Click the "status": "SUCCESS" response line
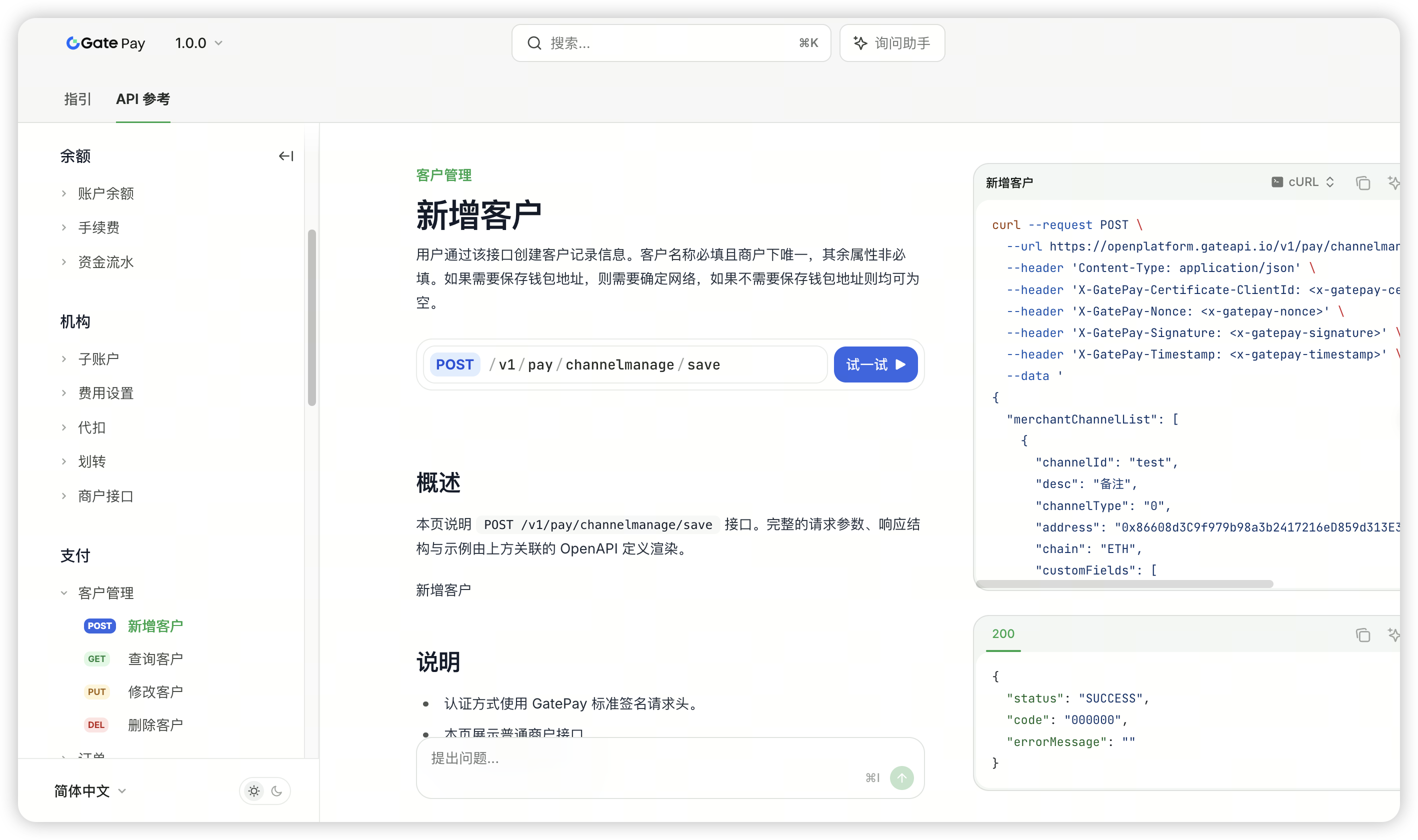This screenshot has height=840, width=1418. pos(1077,698)
